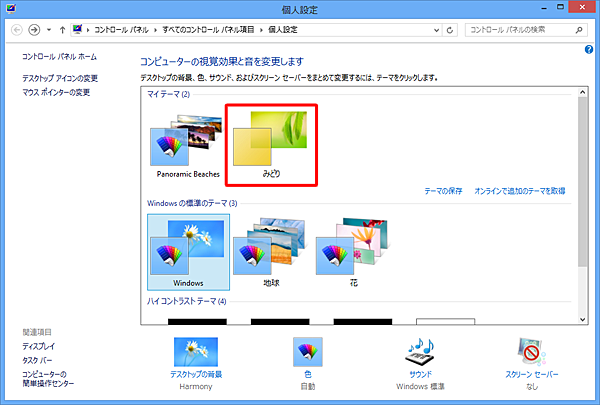Click the theme list scrollbar thumb
This screenshot has width=600, height=405.
(x=582, y=181)
